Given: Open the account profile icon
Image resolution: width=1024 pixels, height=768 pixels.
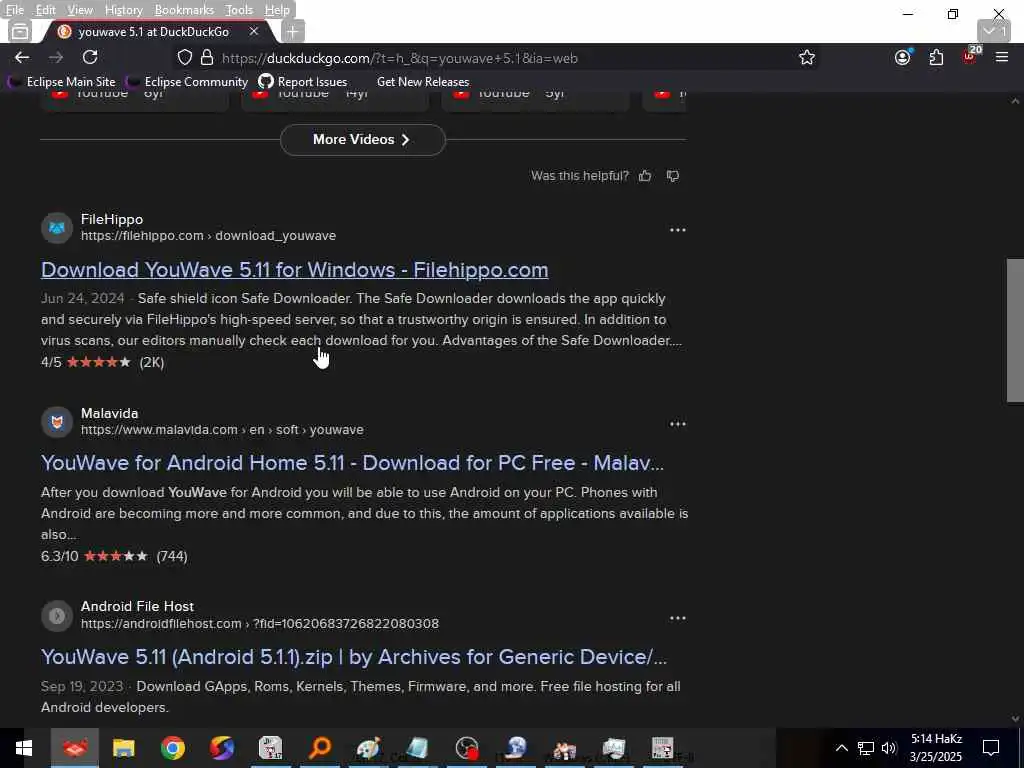Looking at the screenshot, I should (x=903, y=57).
